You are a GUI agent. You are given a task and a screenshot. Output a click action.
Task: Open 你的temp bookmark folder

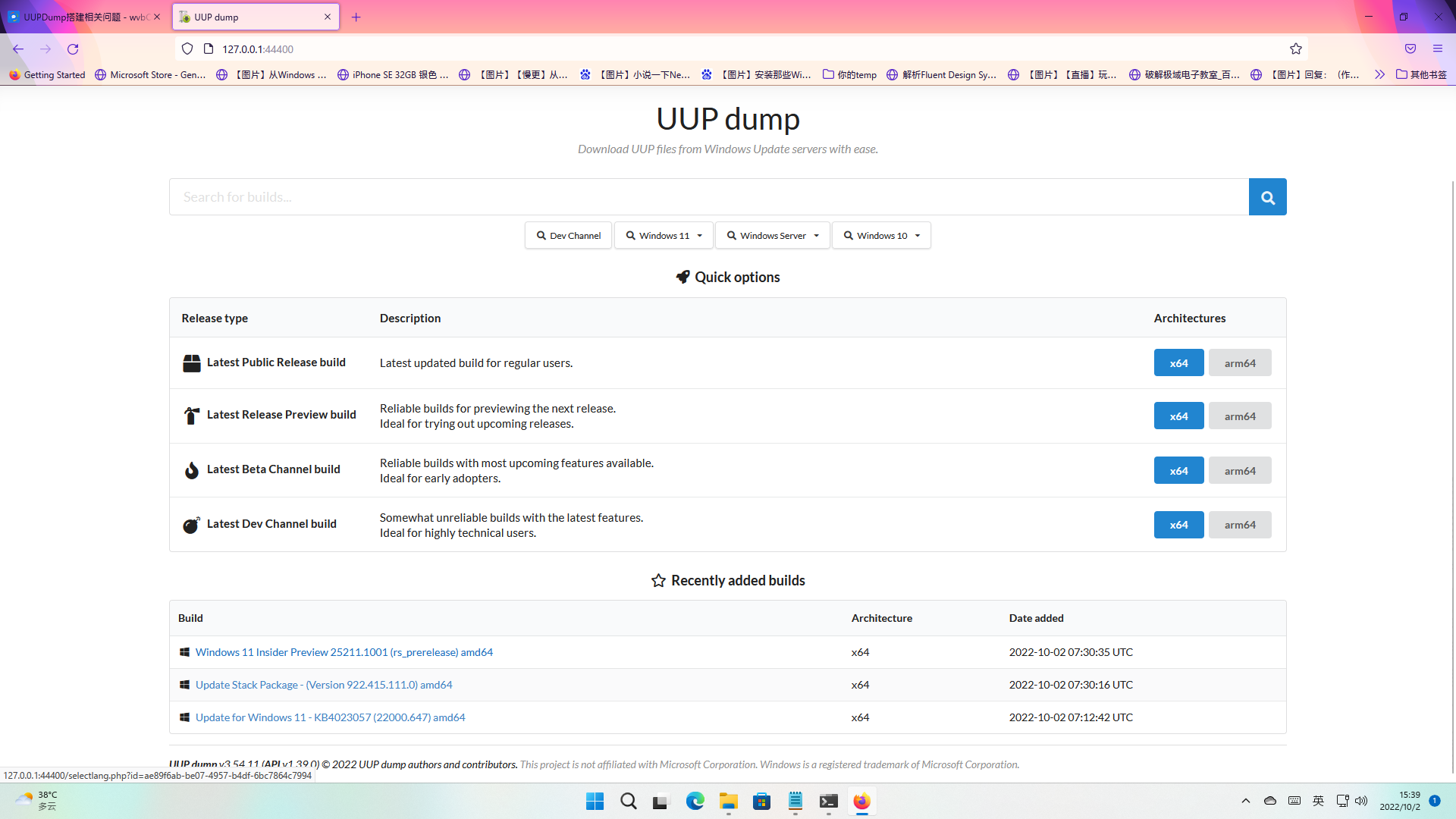pyautogui.click(x=849, y=74)
